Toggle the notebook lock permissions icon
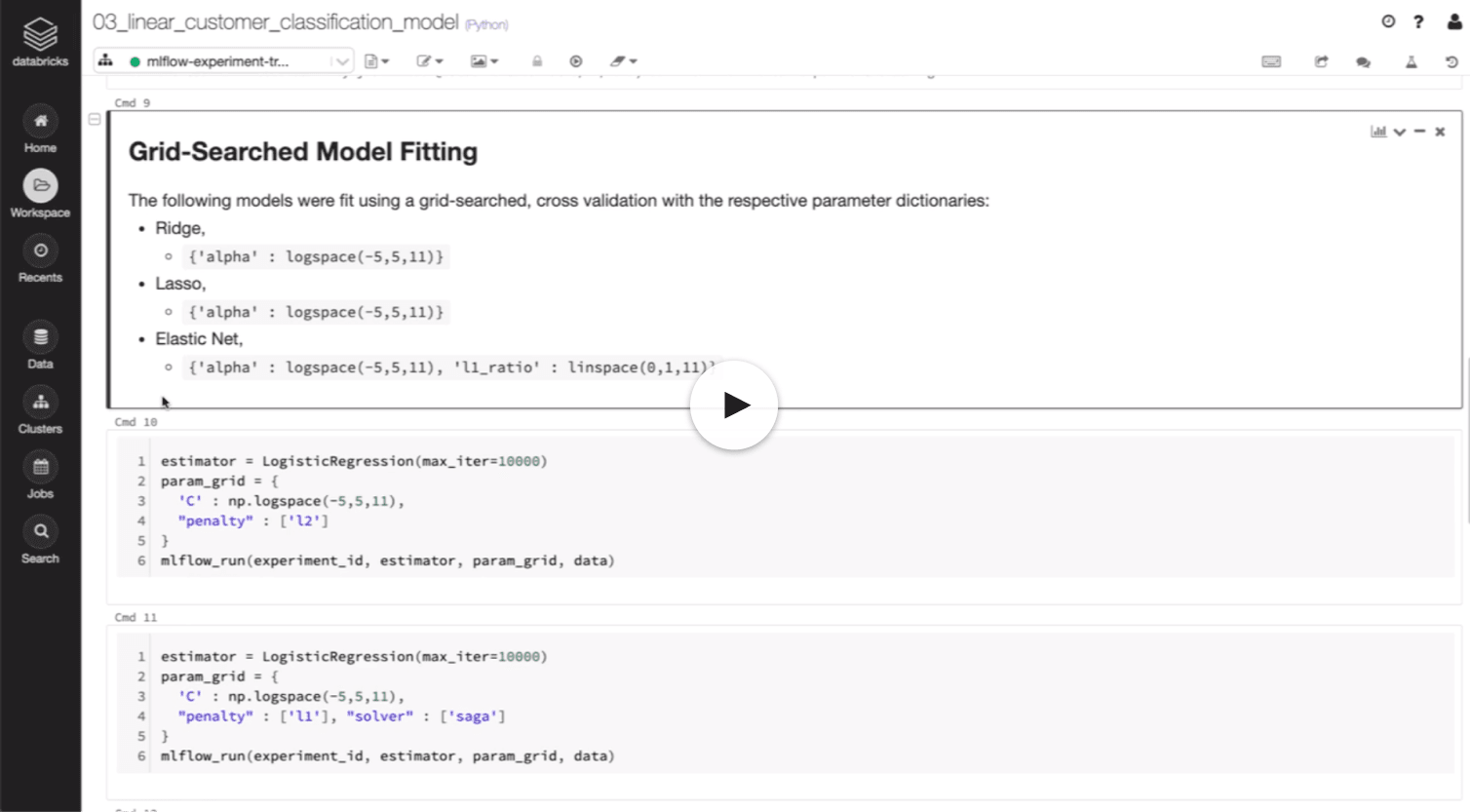 (537, 61)
